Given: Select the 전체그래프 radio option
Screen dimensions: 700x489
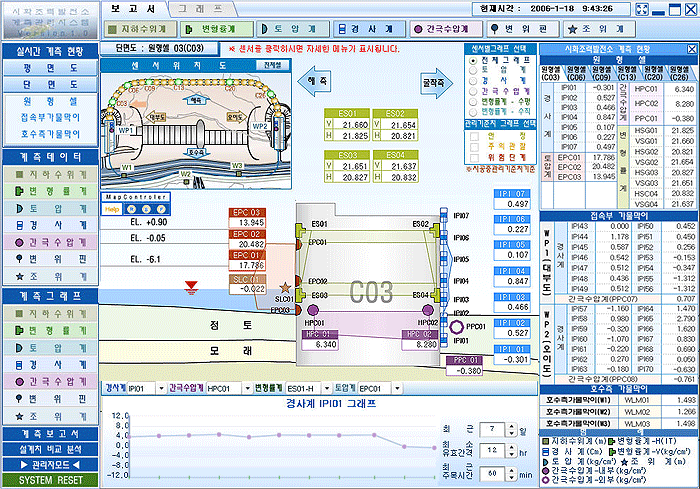Looking at the screenshot, I should tap(473, 60).
